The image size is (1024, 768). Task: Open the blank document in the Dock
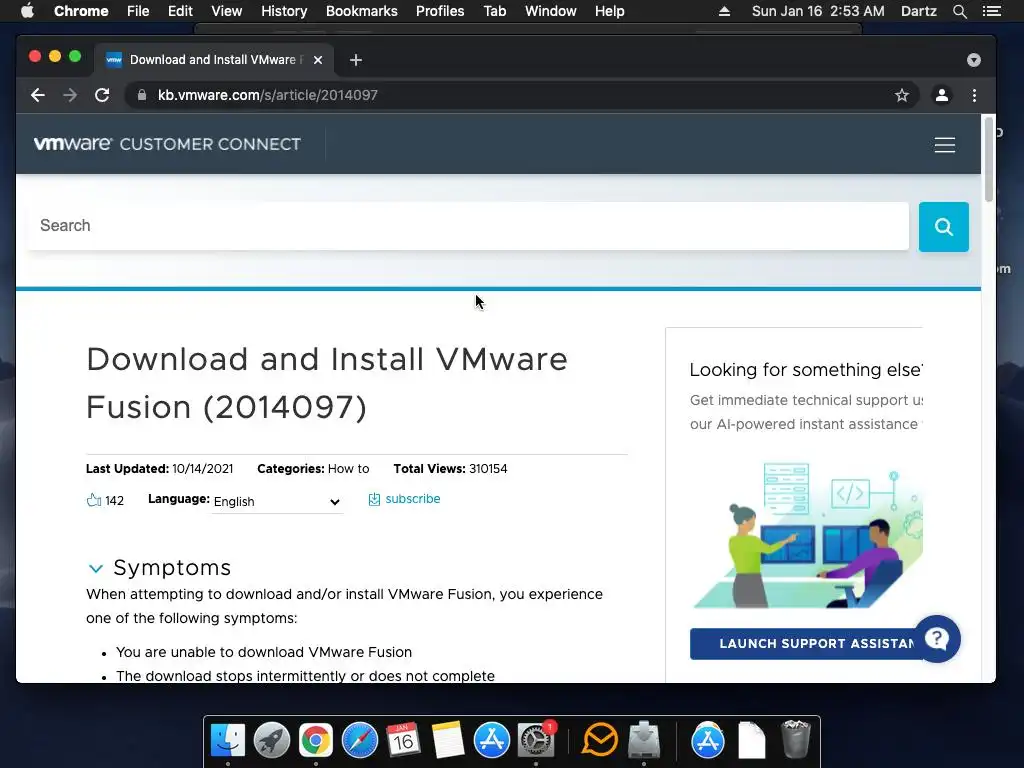(x=751, y=741)
